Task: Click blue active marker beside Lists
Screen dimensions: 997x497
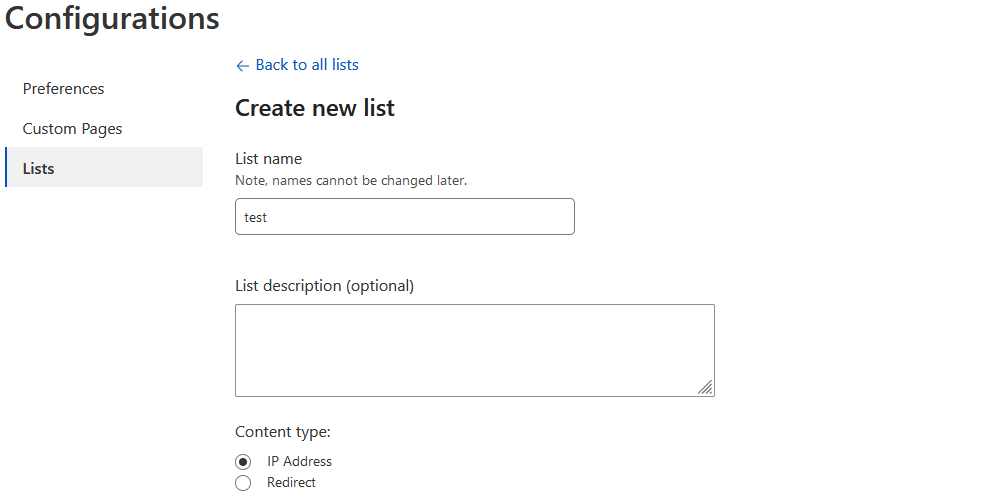Action: pyautogui.click(x=6, y=167)
